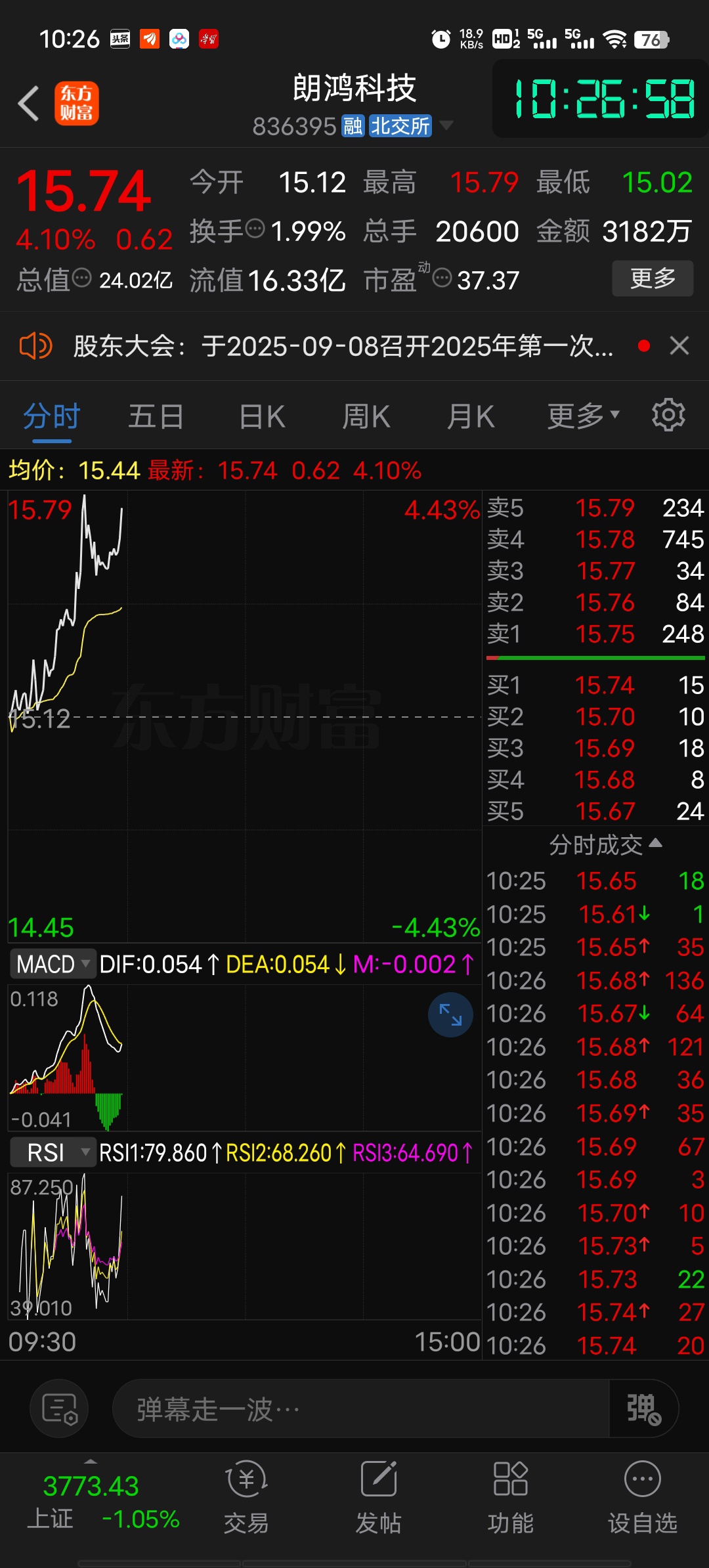The height and width of the screenshot is (1568, 709).
Task: Open the 发帖 post icon
Action: 378,1496
